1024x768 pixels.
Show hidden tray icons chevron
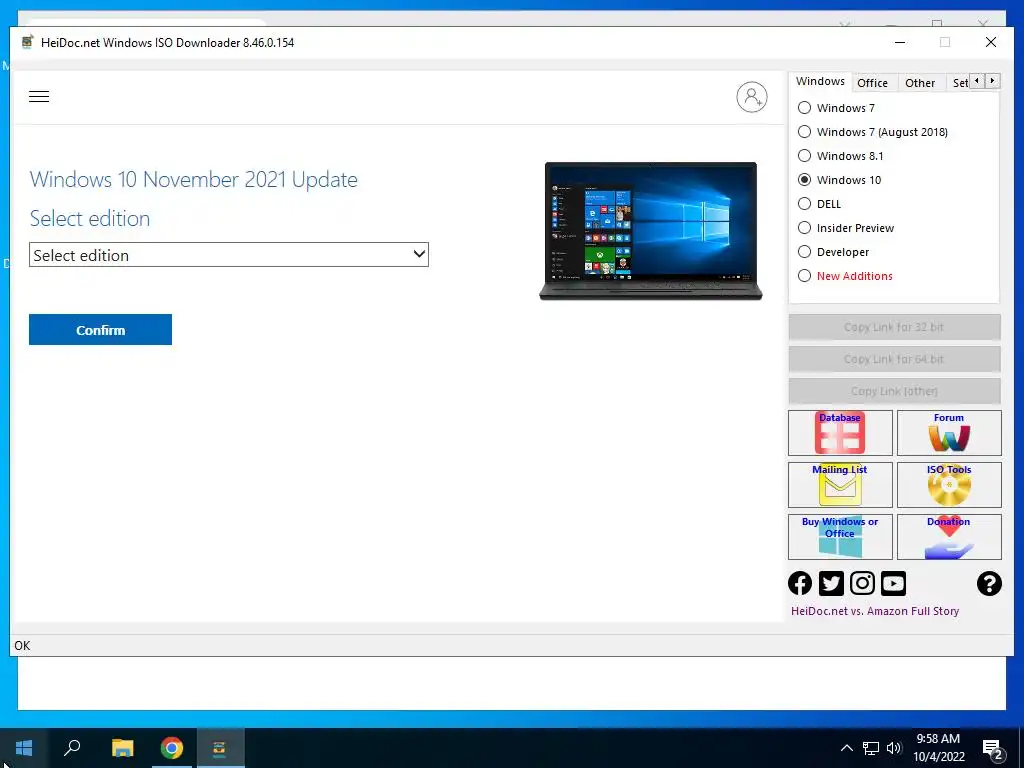846,748
